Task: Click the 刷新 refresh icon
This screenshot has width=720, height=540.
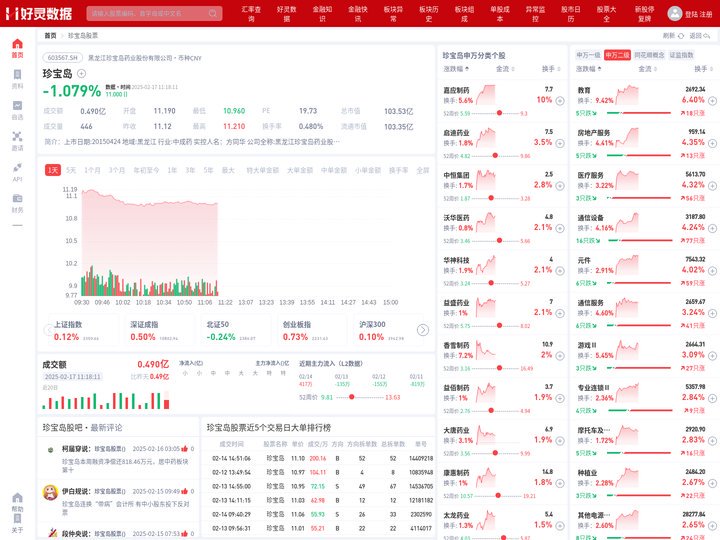Action: [x=681, y=36]
